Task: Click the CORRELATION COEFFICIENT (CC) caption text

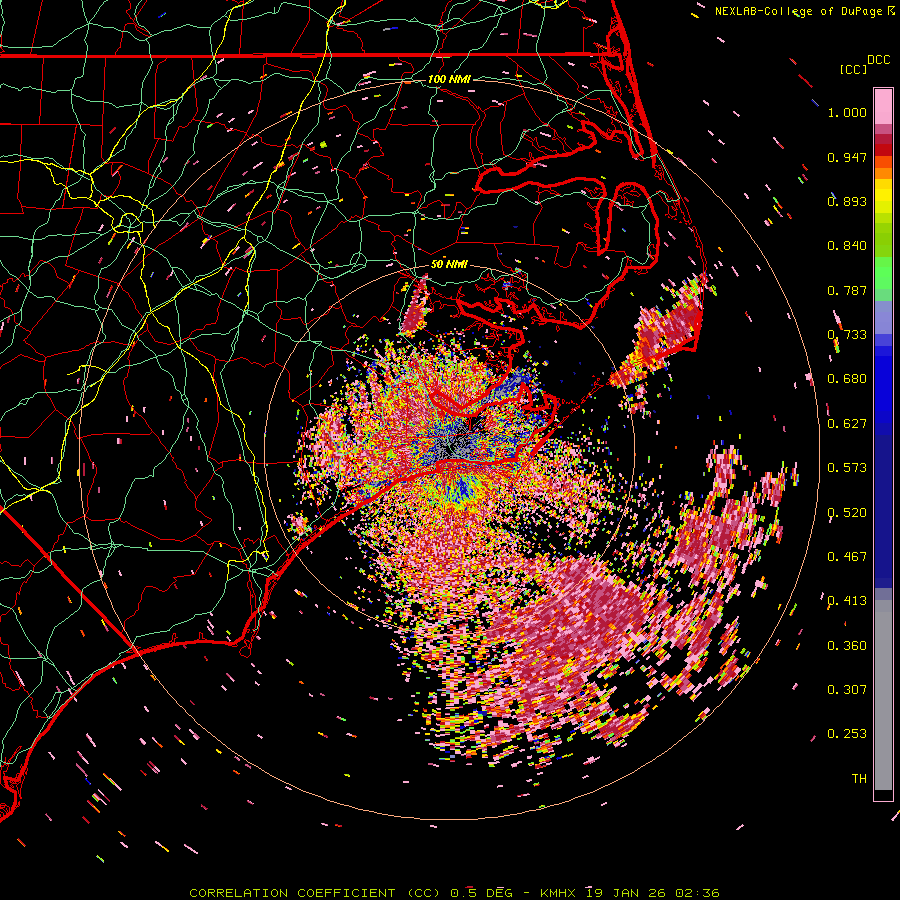Action: pyautogui.click(x=315, y=893)
